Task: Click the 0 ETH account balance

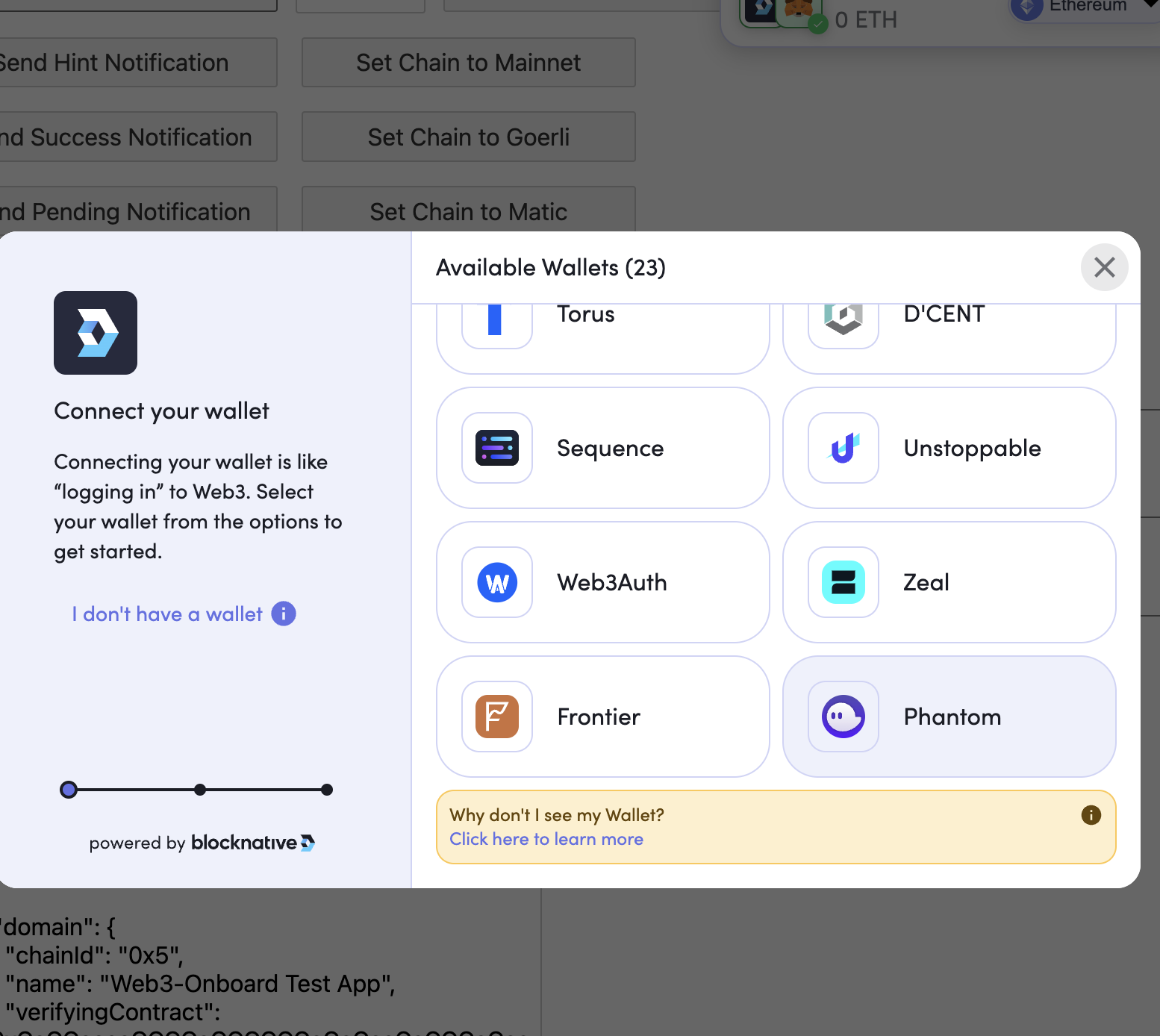Action: click(x=866, y=19)
